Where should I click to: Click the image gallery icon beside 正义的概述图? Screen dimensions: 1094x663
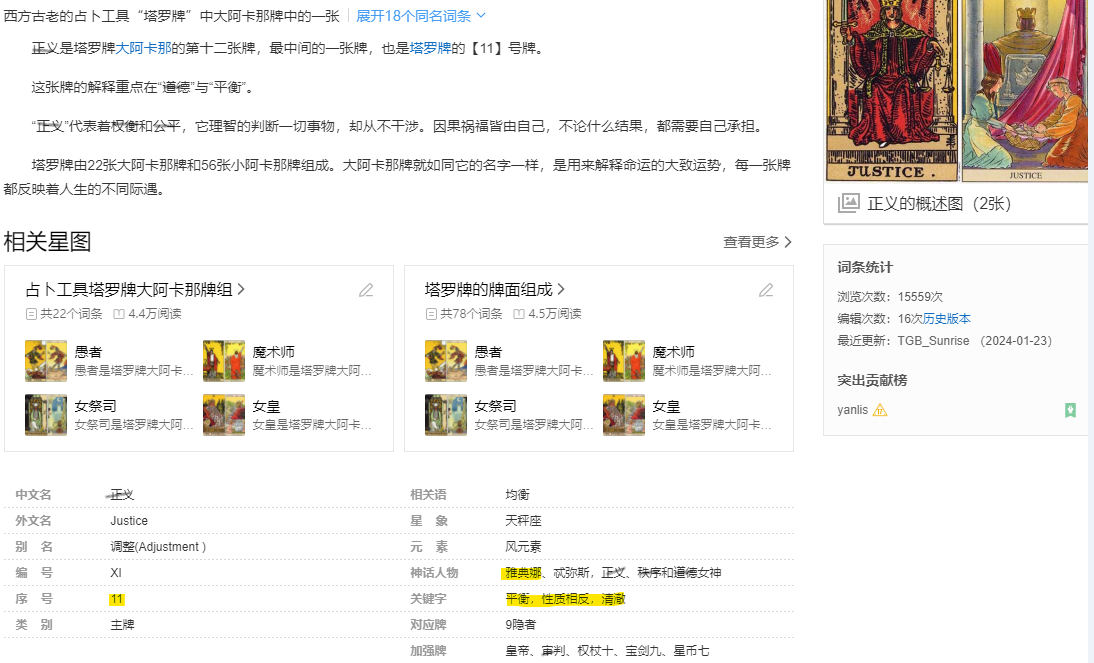(848, 203)
